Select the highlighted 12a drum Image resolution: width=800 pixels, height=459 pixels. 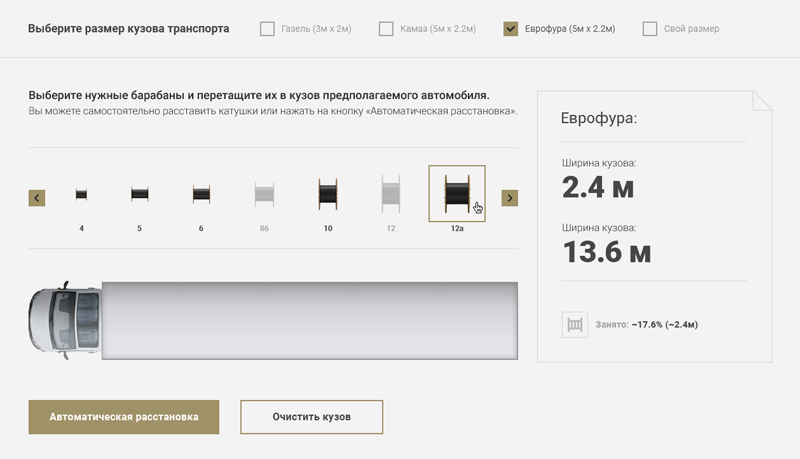pyautogui.click(x=457, y=194)
